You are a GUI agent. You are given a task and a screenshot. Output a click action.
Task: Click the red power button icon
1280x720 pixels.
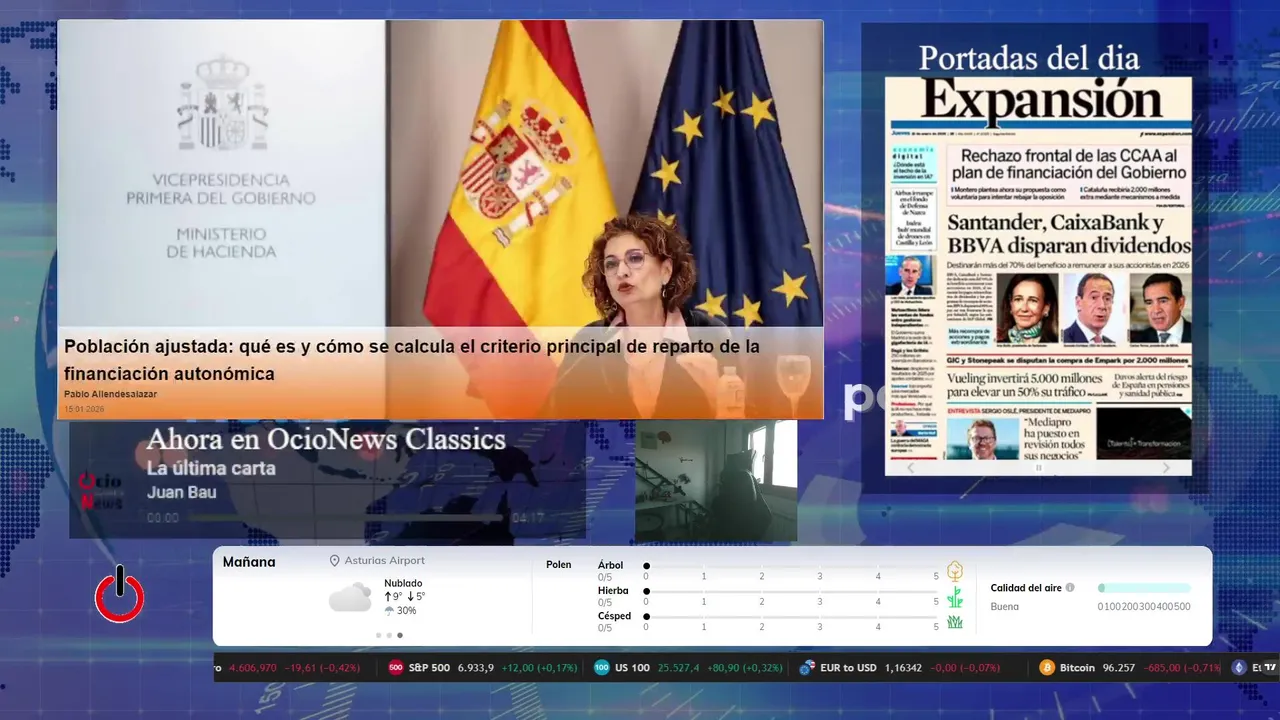pos(120,595)
